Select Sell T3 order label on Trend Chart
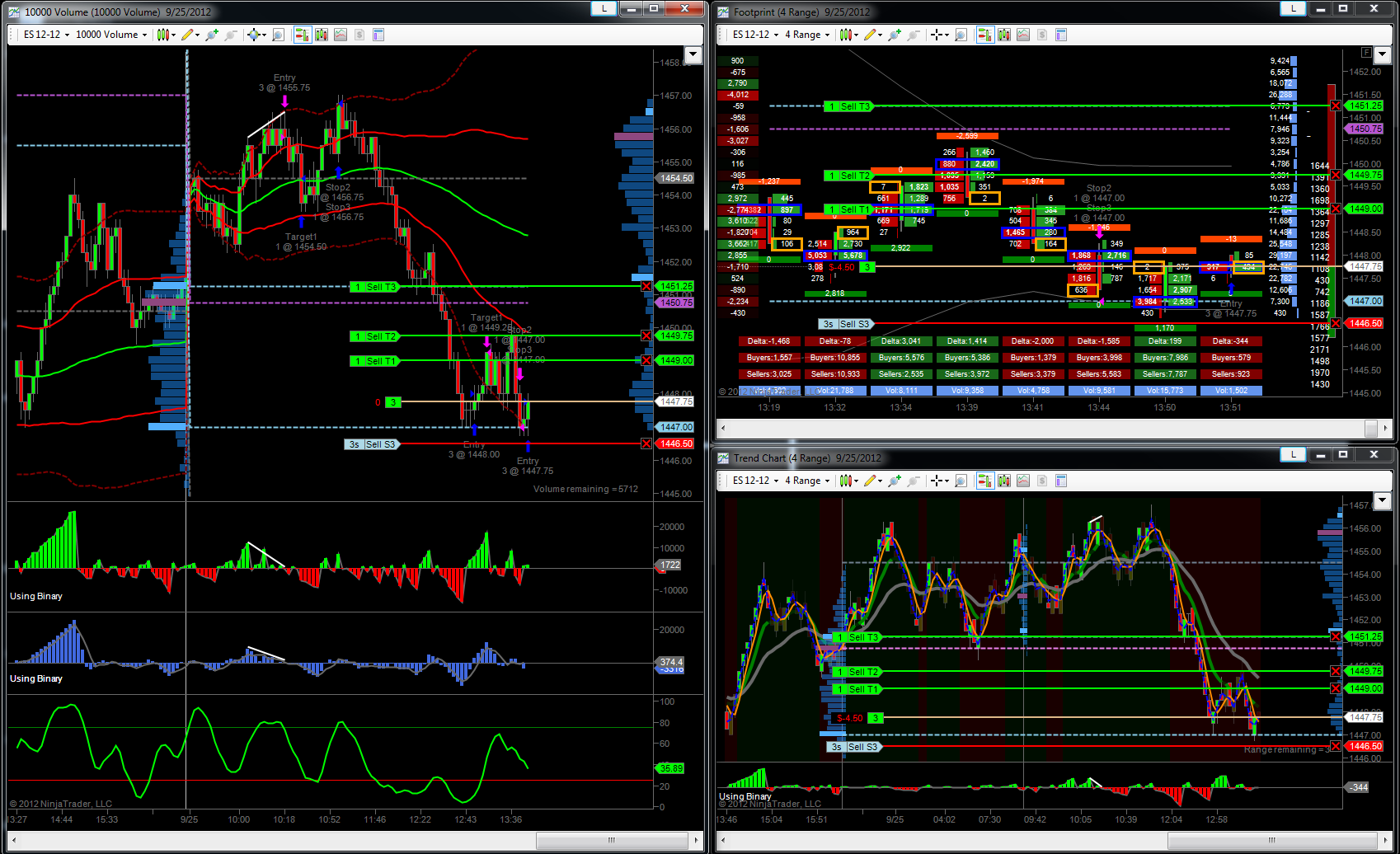Image resolution: width=1400 pixels, height=854 pixels. point(856,637)
